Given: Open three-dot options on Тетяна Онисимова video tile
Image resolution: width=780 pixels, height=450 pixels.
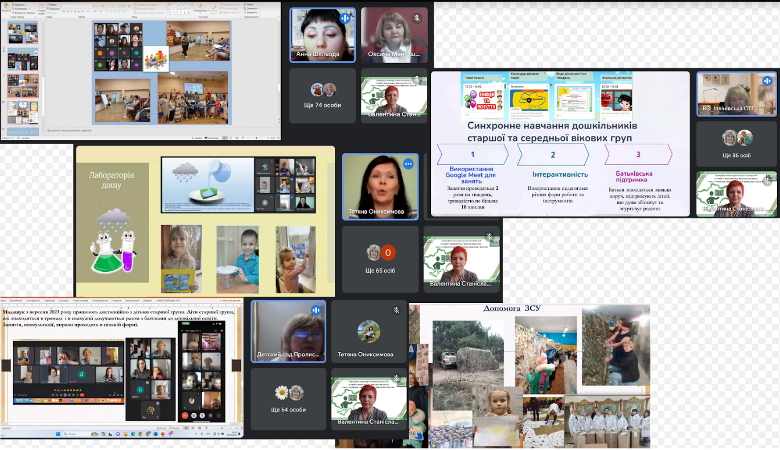Looking at the screenshot, I should [x=408, y=164].
